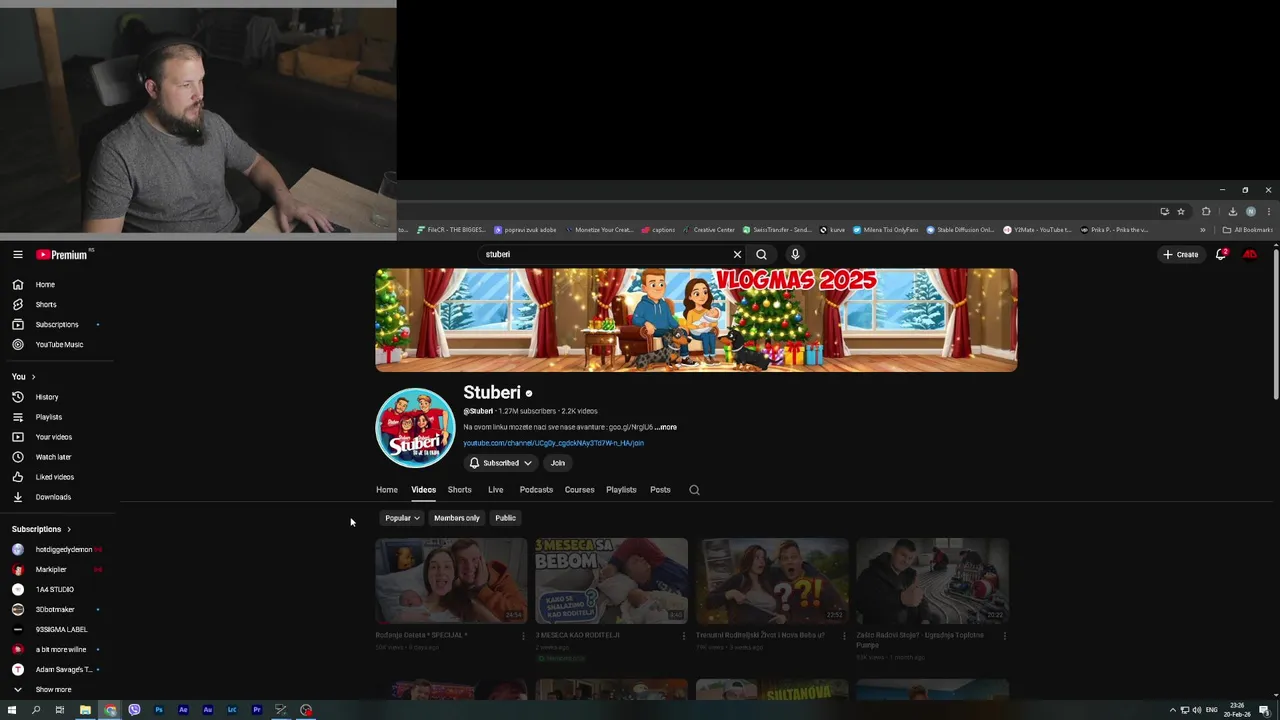
Task: Open the Creative Center bookmark
Action: (708, 230)
